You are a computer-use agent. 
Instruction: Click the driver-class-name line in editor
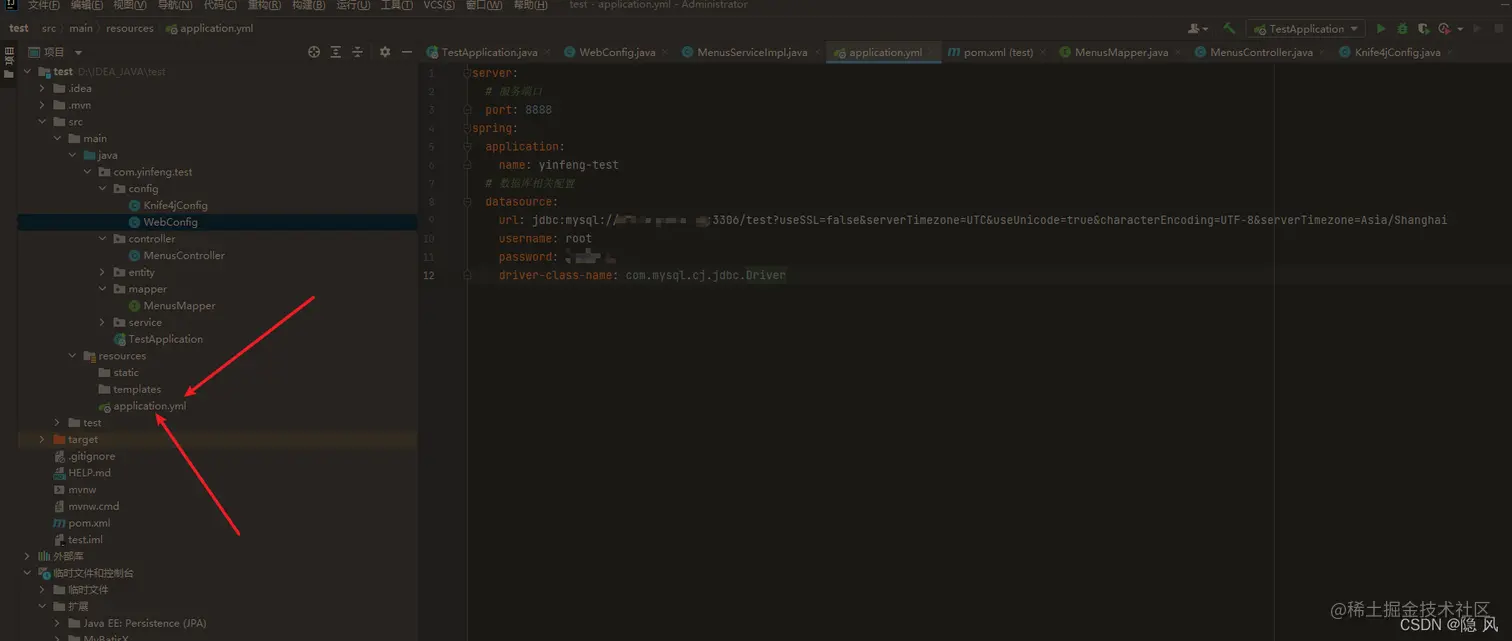tap(642, 275)
